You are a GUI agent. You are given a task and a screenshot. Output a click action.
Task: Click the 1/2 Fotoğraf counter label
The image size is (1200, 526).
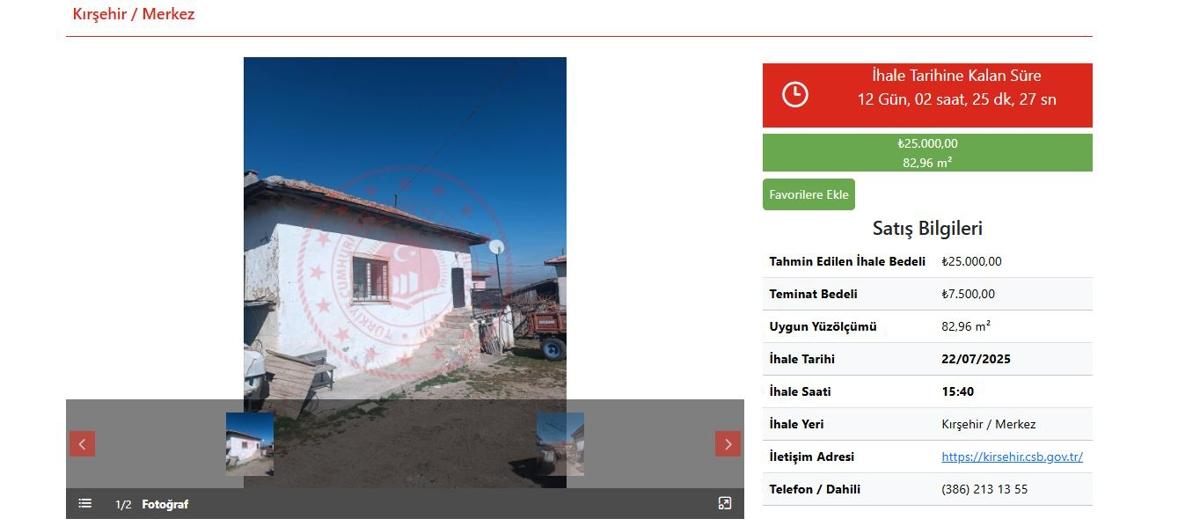click(152, 504)
